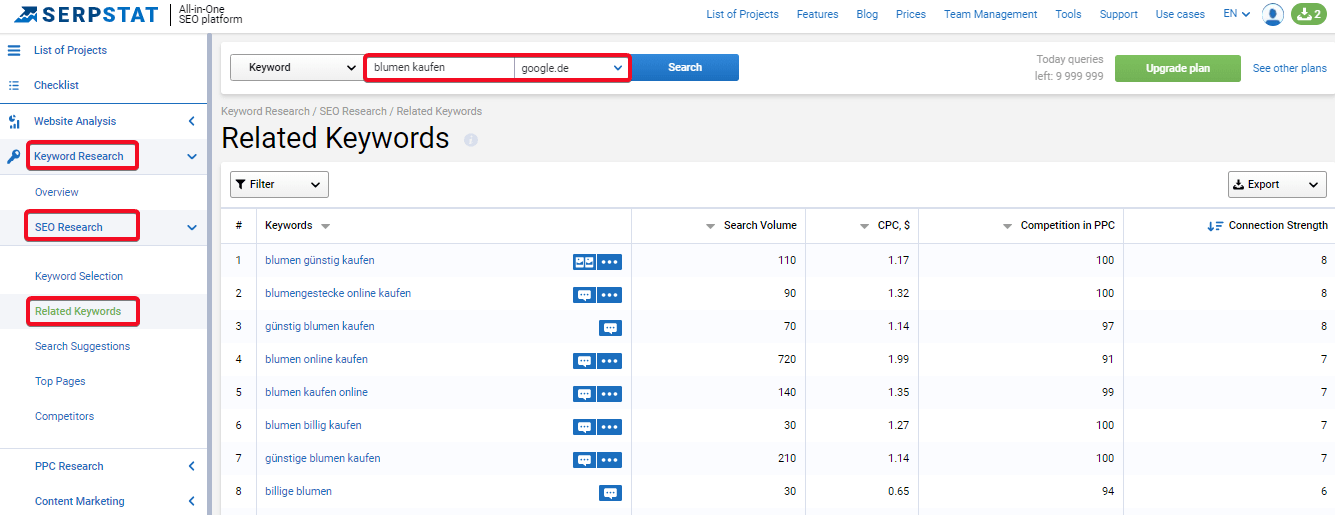Click the keyword link blumen günstig kaufen
This screenshot has width=1335, height=515.
pyautogui.click(x=320, y=260)
